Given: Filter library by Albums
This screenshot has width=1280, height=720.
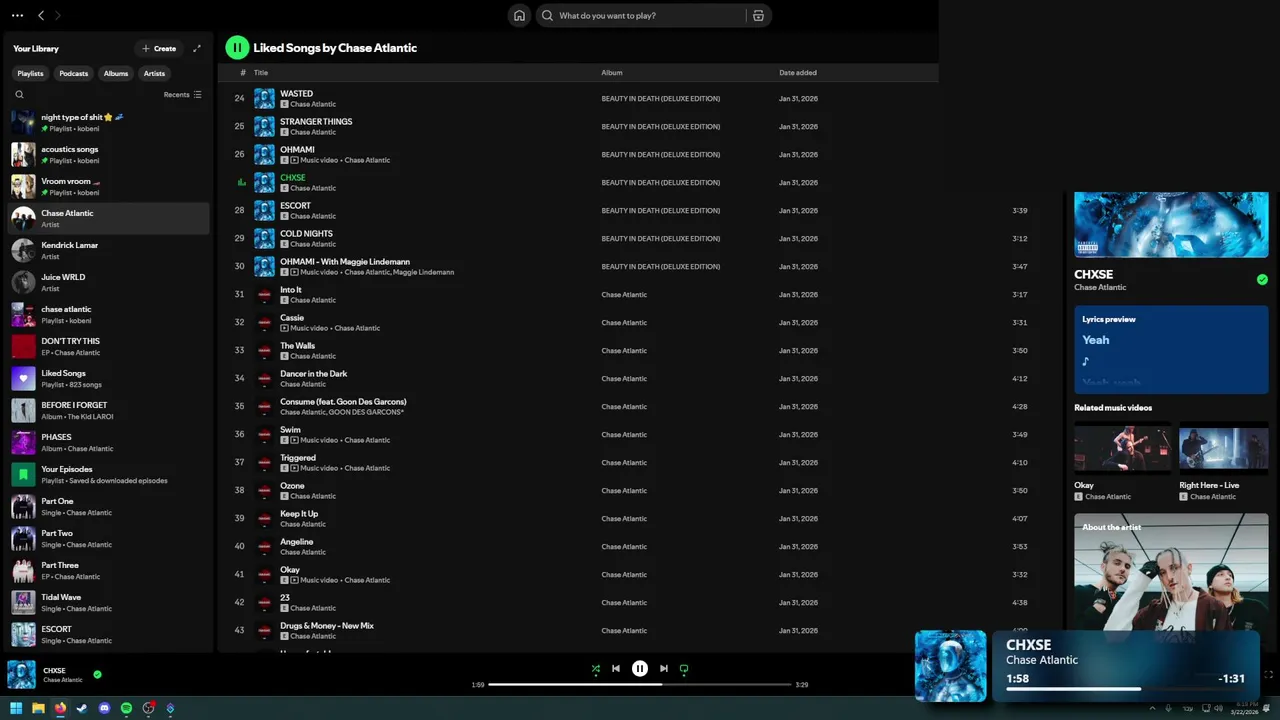Looking at the screenshot, I should 116,73.
